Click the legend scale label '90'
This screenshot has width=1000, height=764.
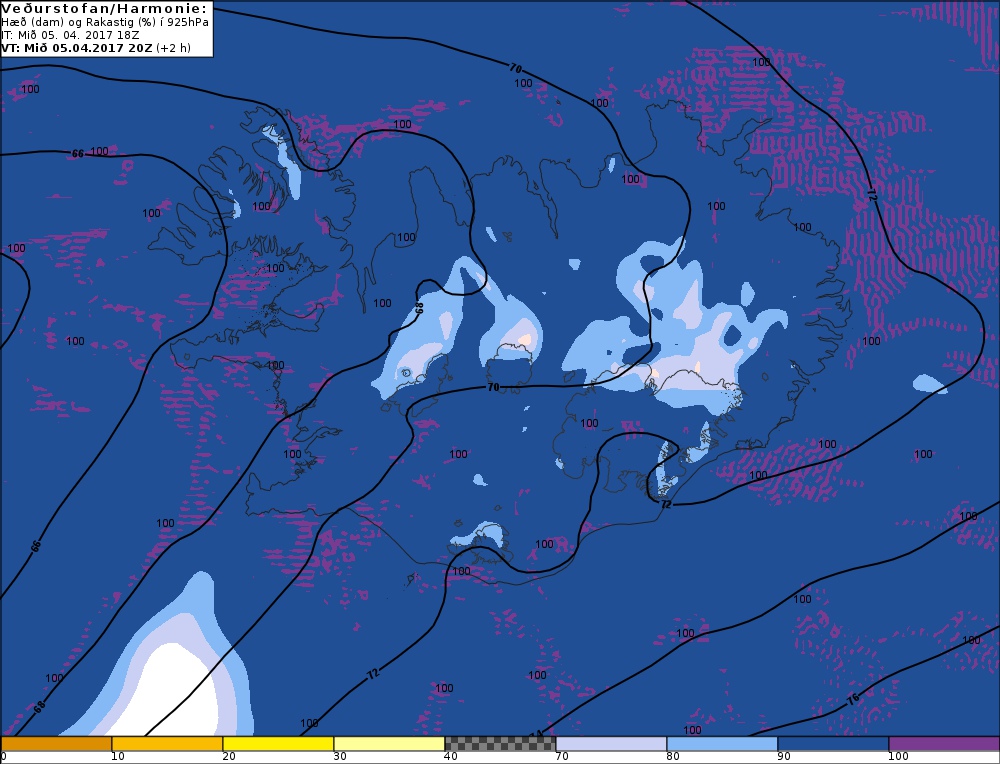tap(784, 756)
